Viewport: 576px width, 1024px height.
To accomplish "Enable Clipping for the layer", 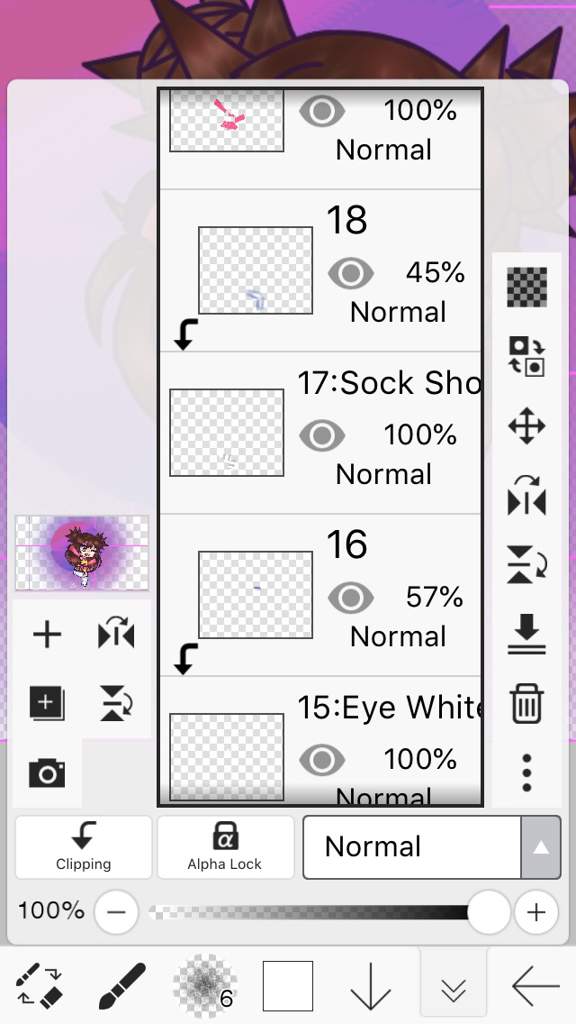I will 84,847.
